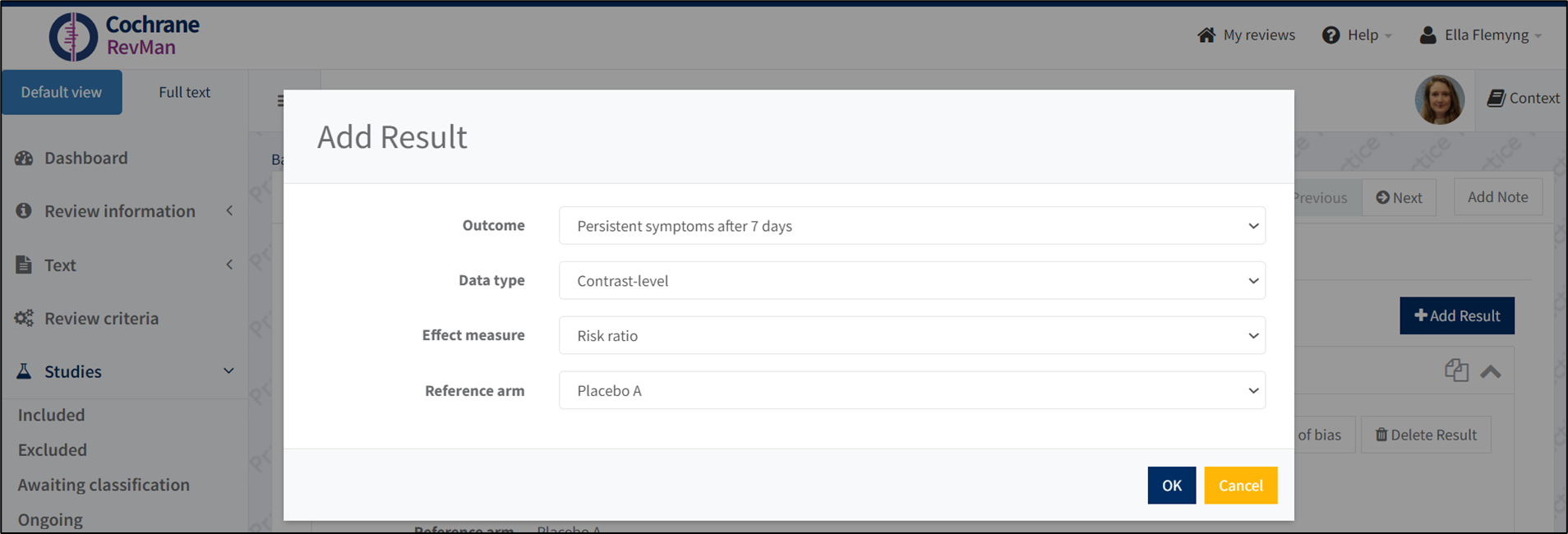The image size is (1568, 534).
Task: Confirm the dialog with OK
Action: pyautogui.click(x=1171, y=486)
